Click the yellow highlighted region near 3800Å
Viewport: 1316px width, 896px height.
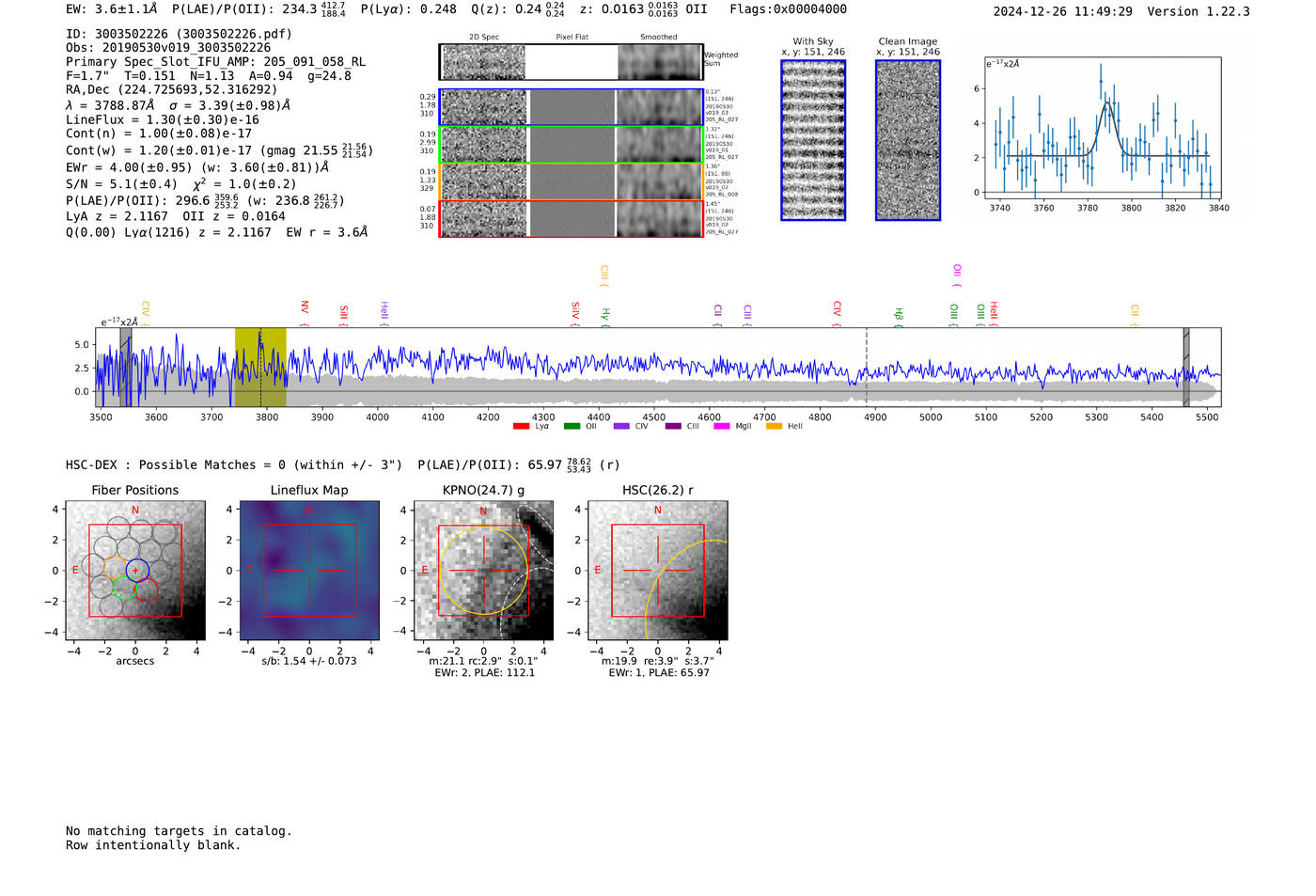click(260, 368)
